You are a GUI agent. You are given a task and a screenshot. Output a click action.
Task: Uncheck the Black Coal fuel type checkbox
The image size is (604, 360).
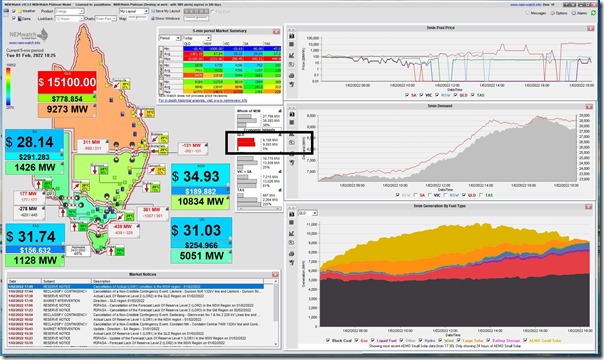[328, 340]
